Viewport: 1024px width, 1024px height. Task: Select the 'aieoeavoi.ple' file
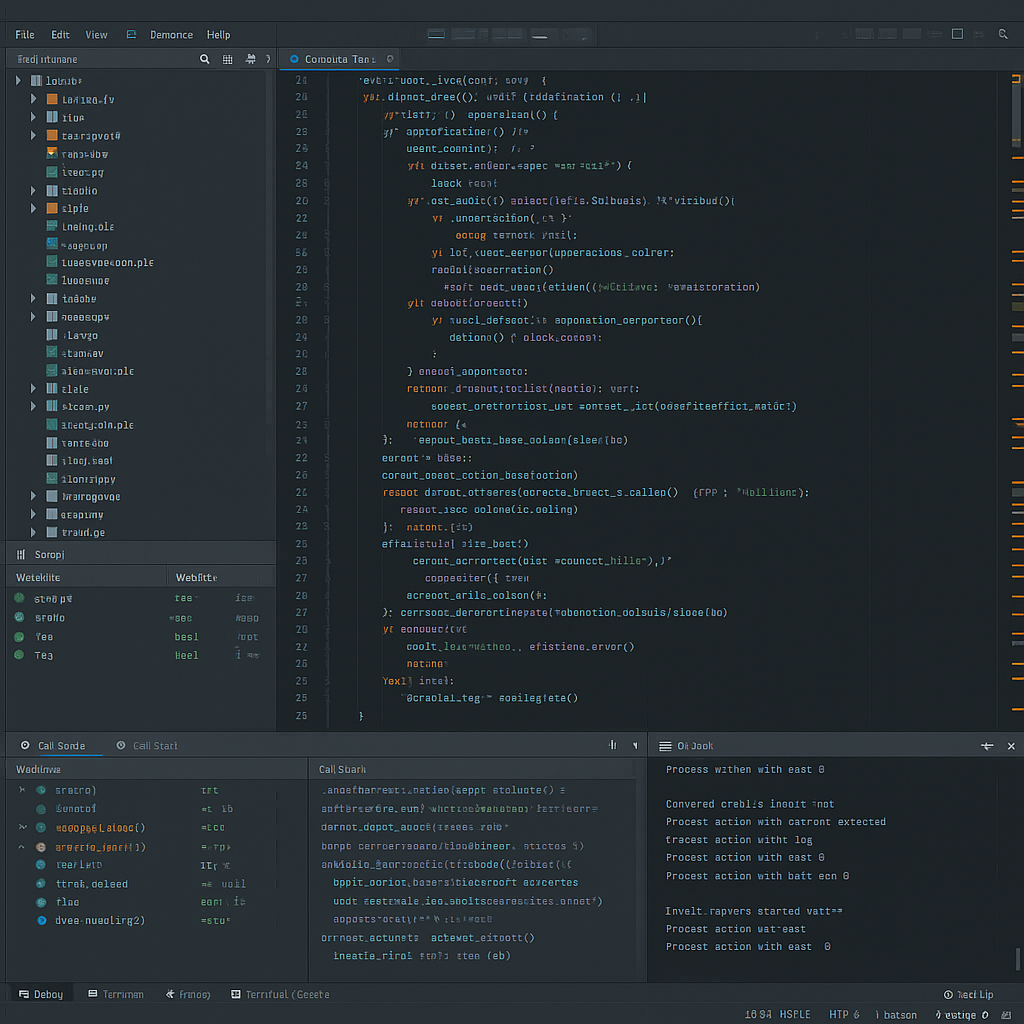tap(97, 371)
